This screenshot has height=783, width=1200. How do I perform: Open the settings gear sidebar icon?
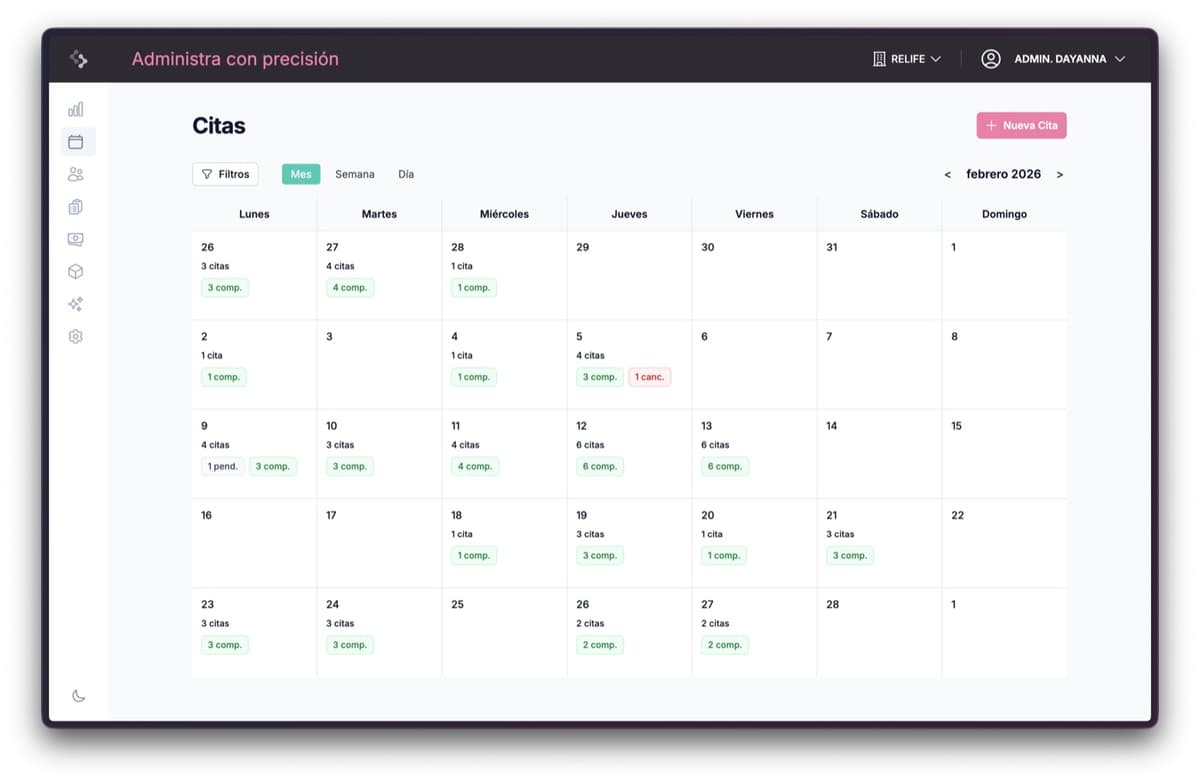click(76, 337)
